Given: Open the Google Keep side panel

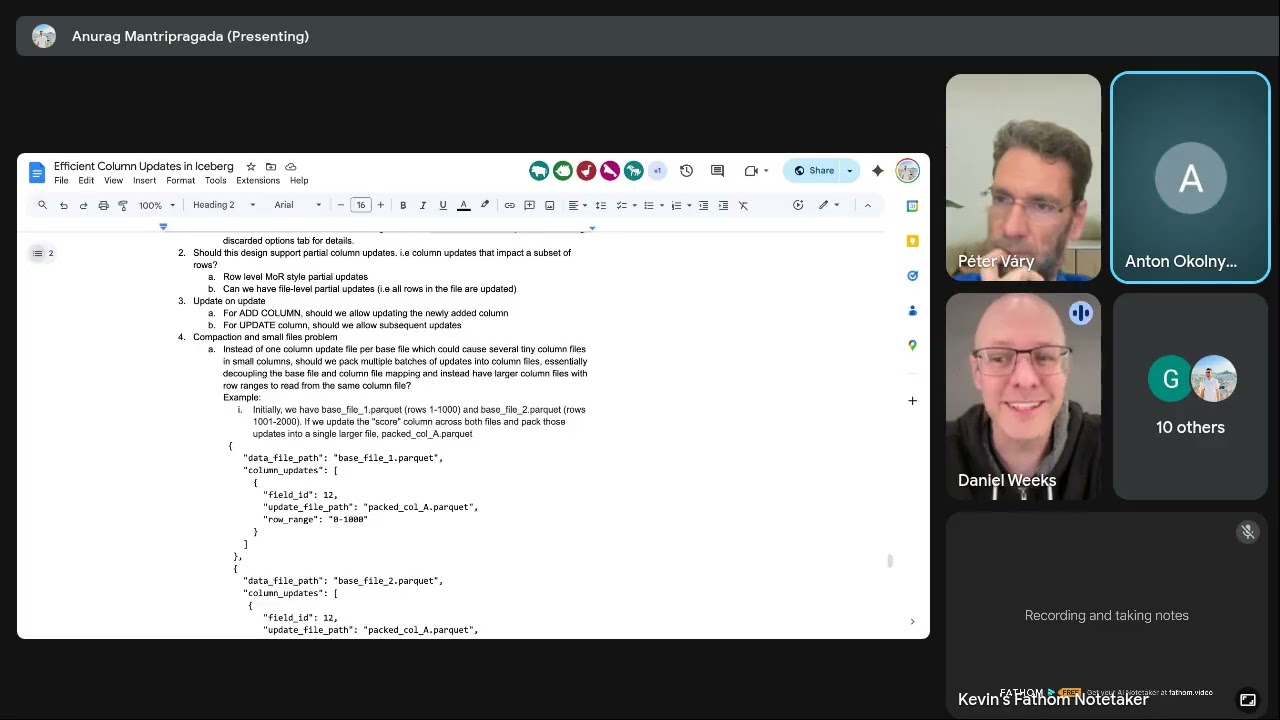Looking at the screenshot, I should coord(912,241).
